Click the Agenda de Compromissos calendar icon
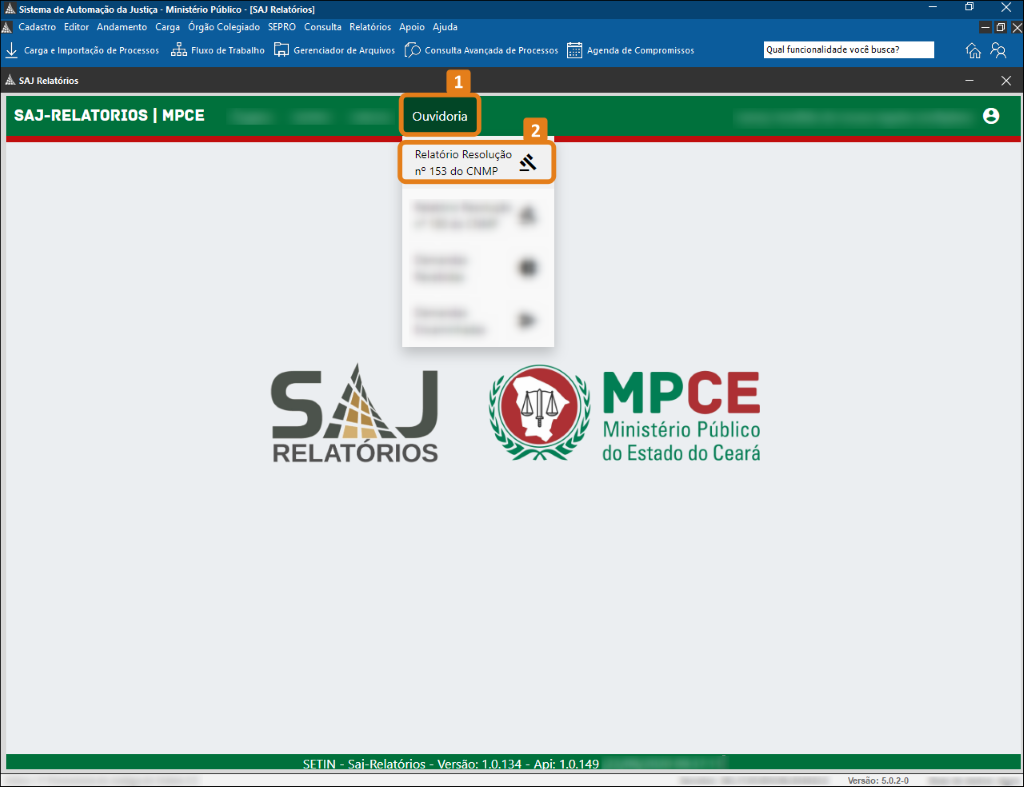Image resolution: width=1024 pixels, height=787 pixels. coord(574,50)
